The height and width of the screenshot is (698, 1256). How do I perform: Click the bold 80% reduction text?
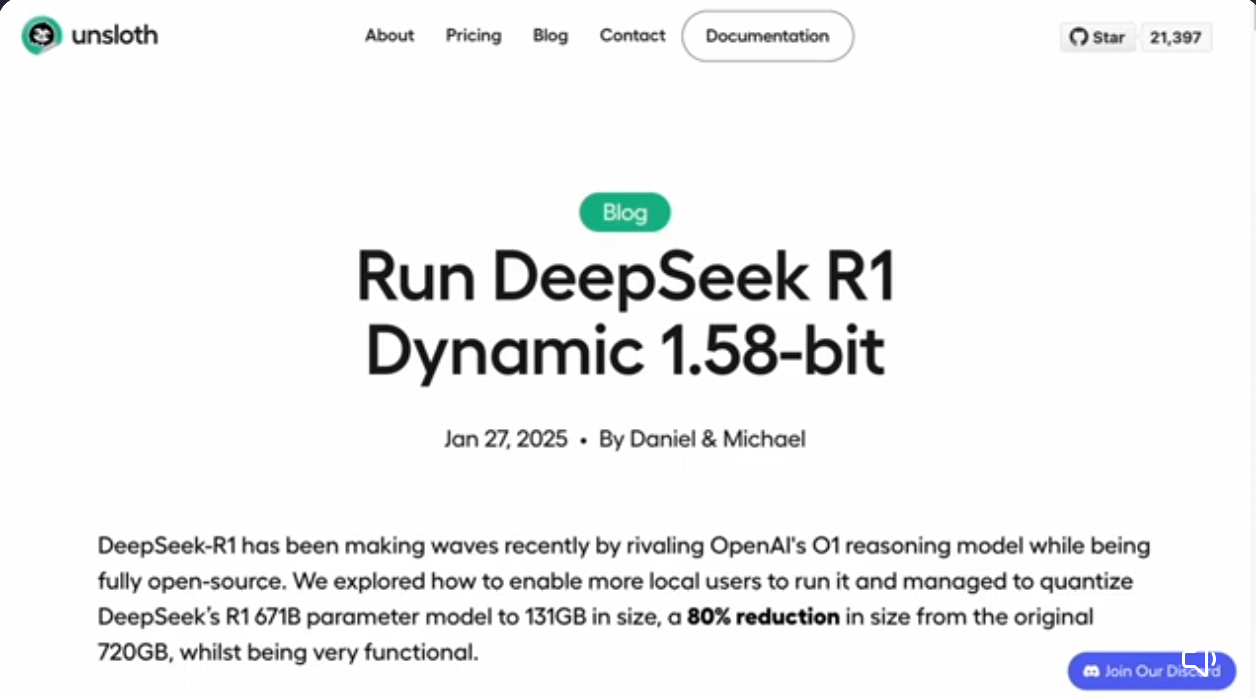point(763,617)
